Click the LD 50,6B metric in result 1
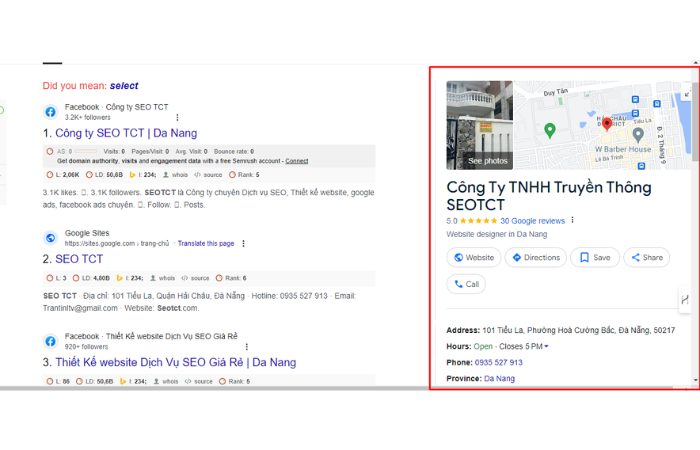The width and height of the screenshot is (700, 450). [104, 175]
